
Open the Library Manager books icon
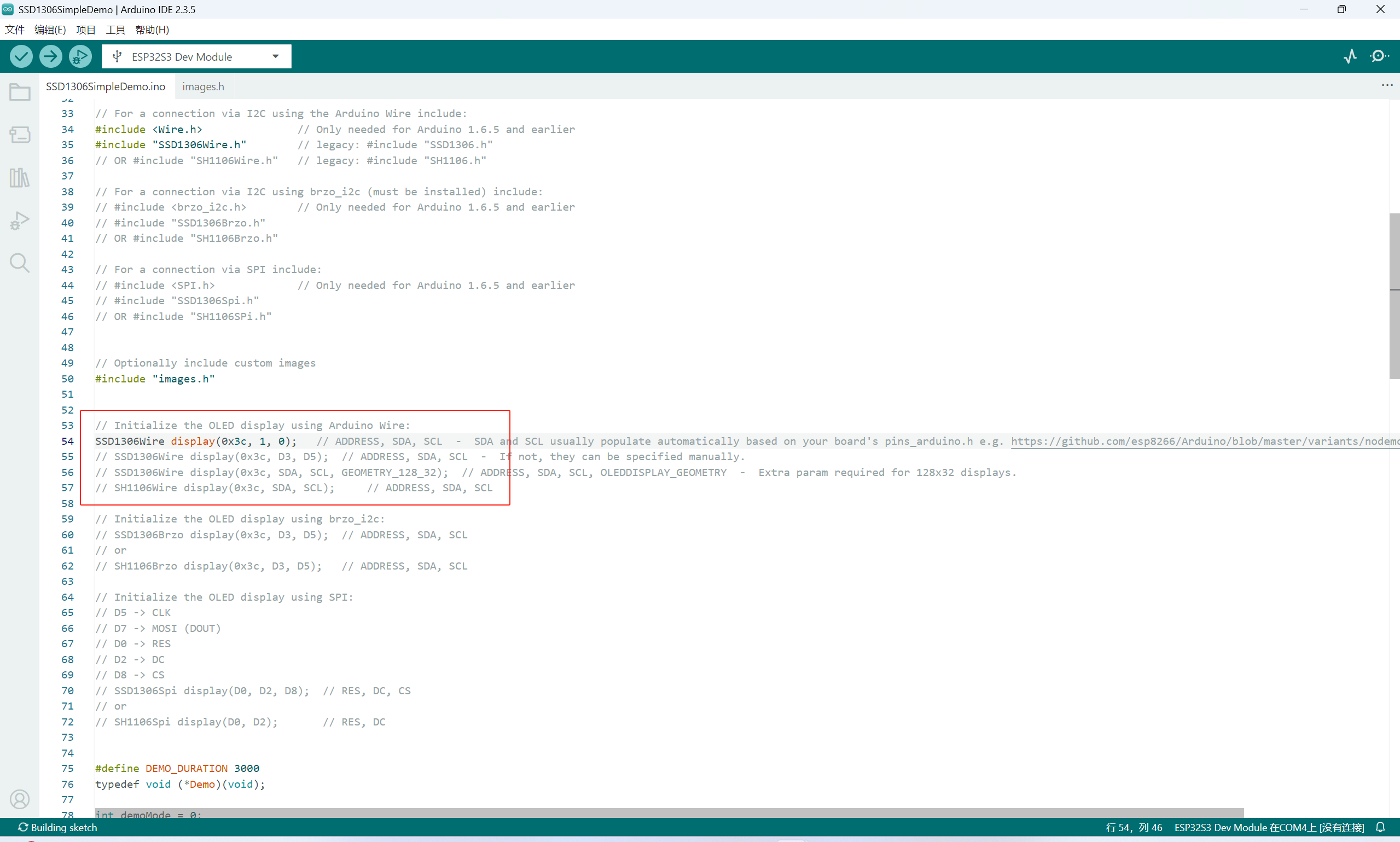(20, 178)
